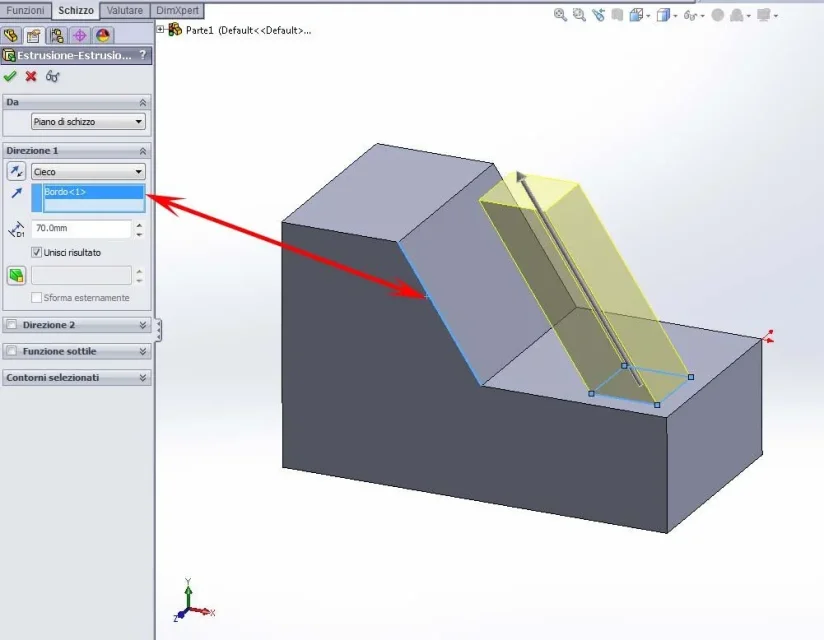The image size is (824, 640).
Task: Uncheck the Unisci risultato checkbox
Action: (36, 252)
